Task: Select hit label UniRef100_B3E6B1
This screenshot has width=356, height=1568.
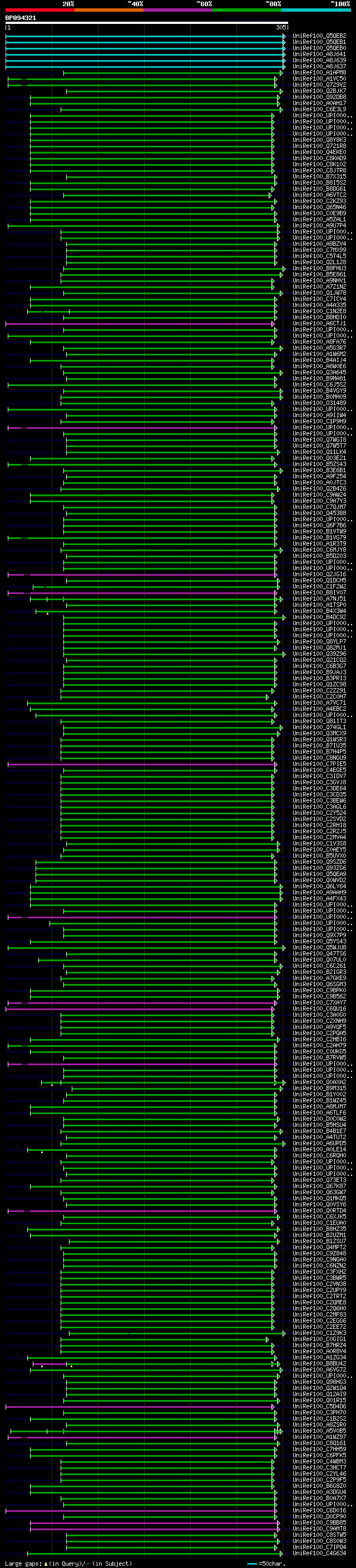Action: (x=319, y=471)
